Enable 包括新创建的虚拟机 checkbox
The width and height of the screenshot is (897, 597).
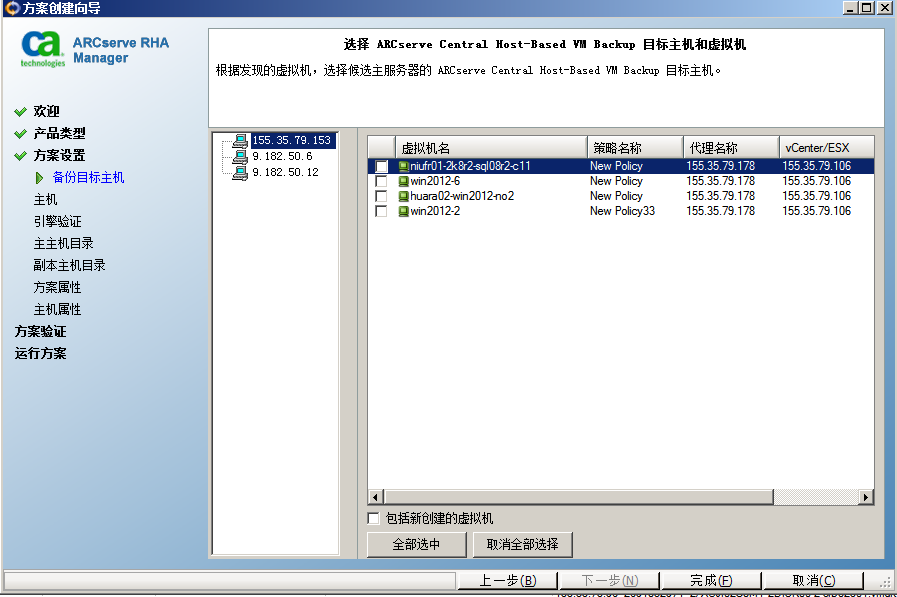coord(373,518)
